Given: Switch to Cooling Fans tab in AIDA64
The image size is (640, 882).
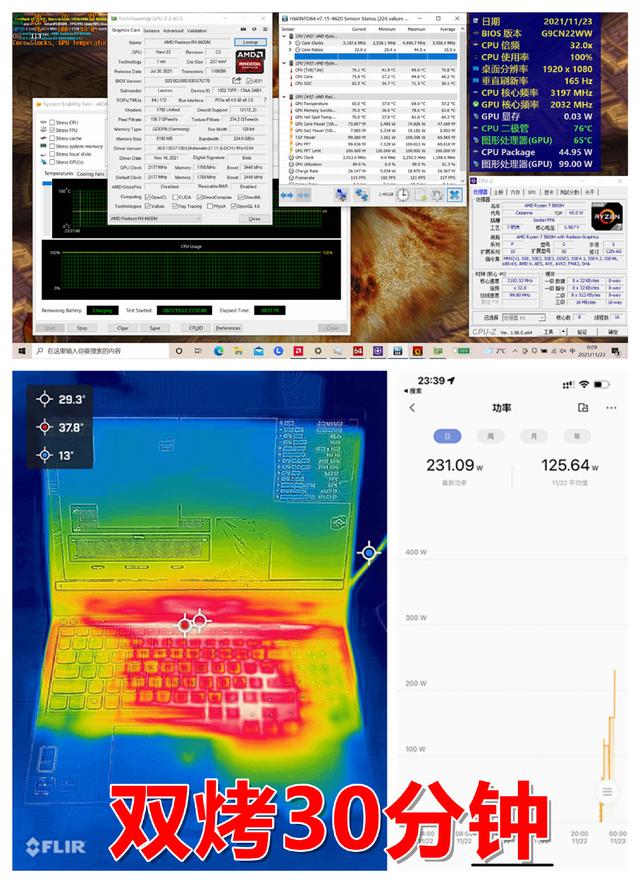Looking at the screenshot, I should (91, 174).
